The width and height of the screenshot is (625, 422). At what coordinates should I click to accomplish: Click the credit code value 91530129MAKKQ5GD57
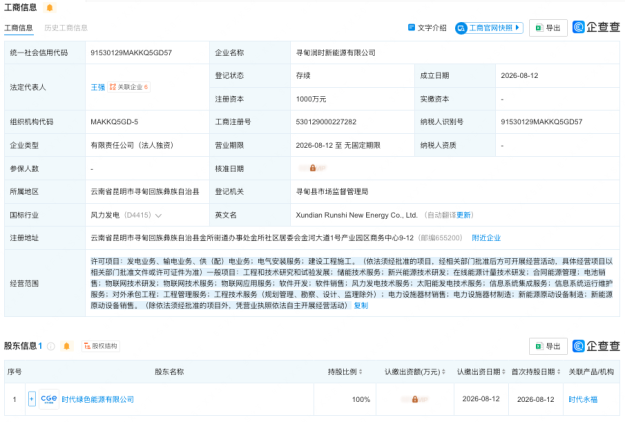coord(131,53)
